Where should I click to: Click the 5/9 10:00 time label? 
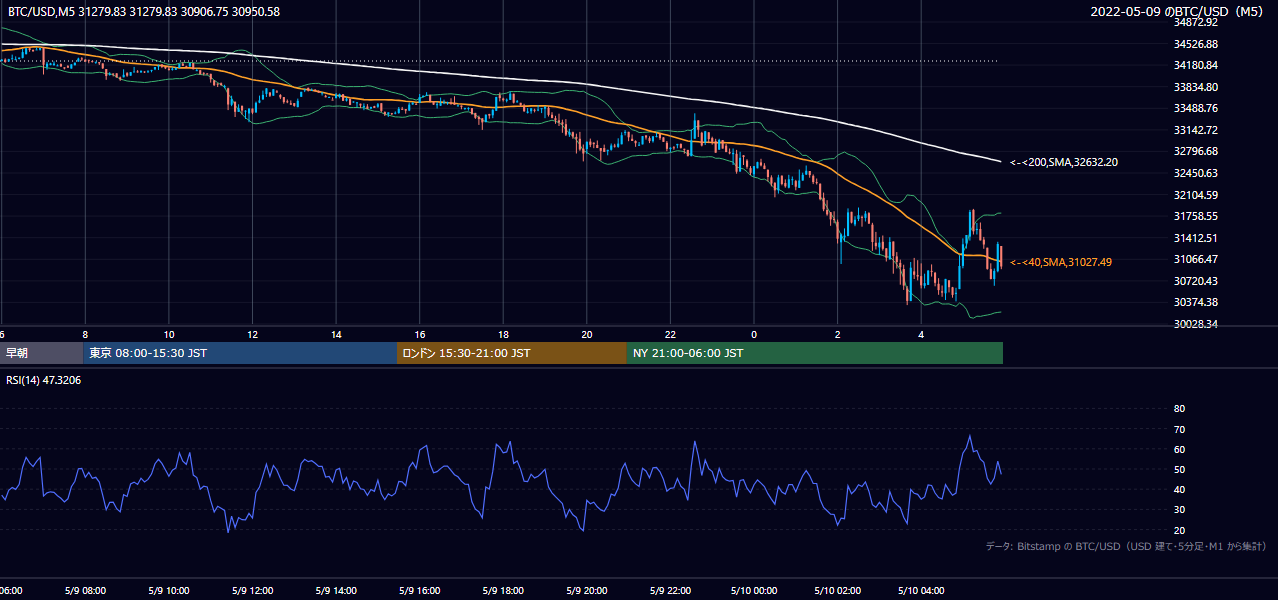coord(168,591)
